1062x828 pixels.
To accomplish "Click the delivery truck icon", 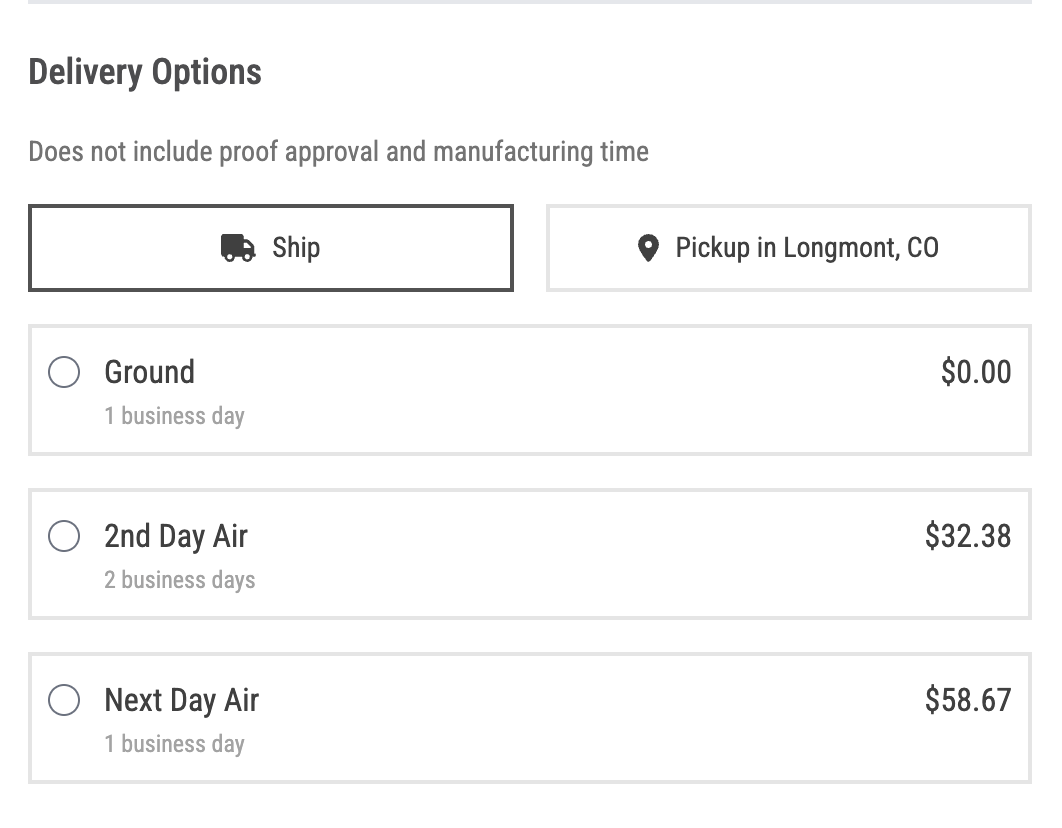I will pos(238,248).
